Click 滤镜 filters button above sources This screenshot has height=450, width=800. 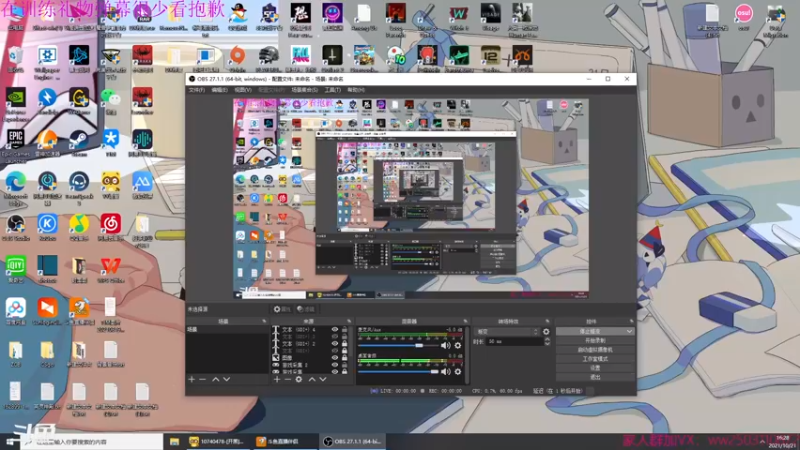[x=306, y=309]
